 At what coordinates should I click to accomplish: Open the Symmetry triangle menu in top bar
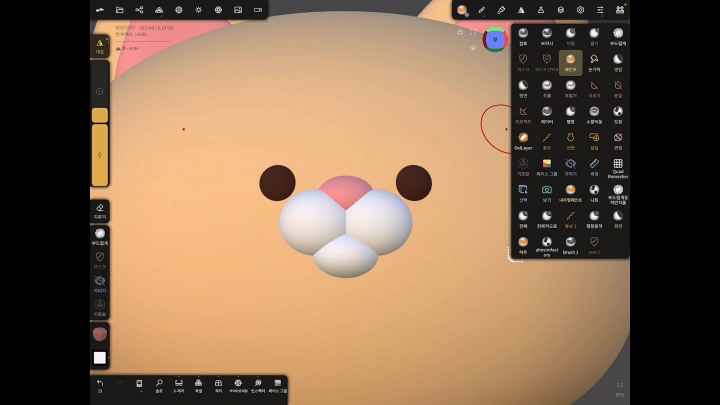click(521, 10)
